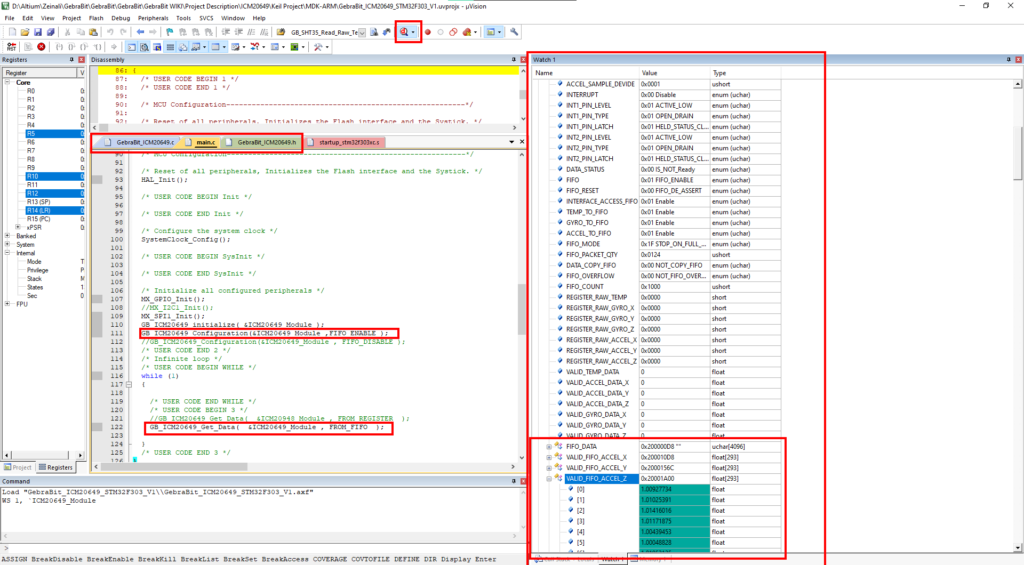Screen dimensions: 1024x565
Task: Switch to the Project panel tab
Action: tap(18, 468)
